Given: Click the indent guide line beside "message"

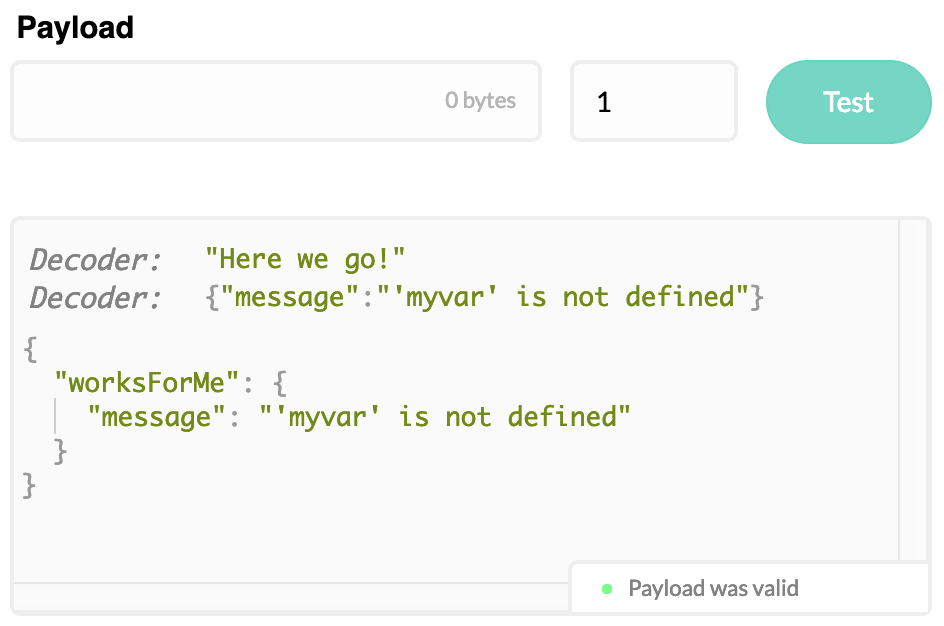Looking at the screenshot, I should pos(55,416).
